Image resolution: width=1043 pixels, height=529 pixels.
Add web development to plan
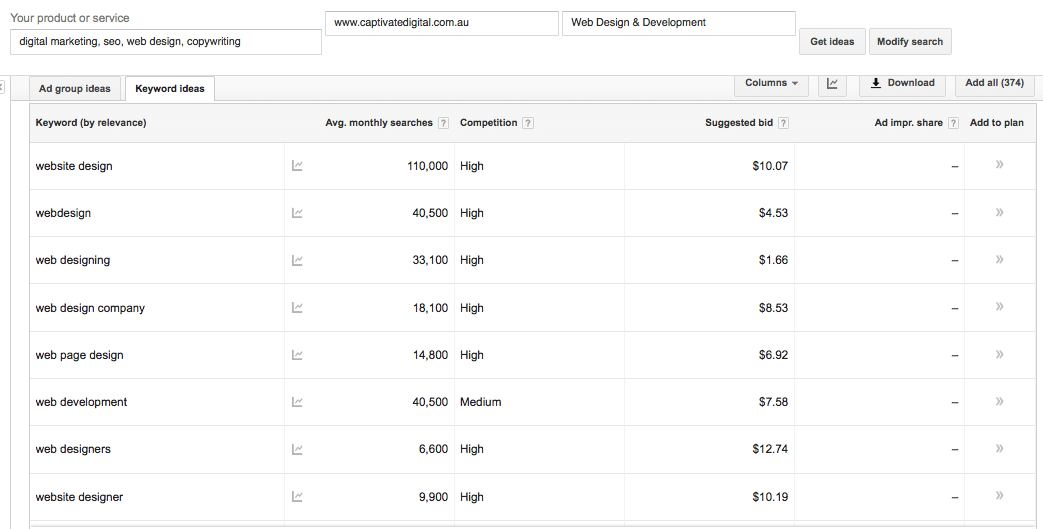999,401
